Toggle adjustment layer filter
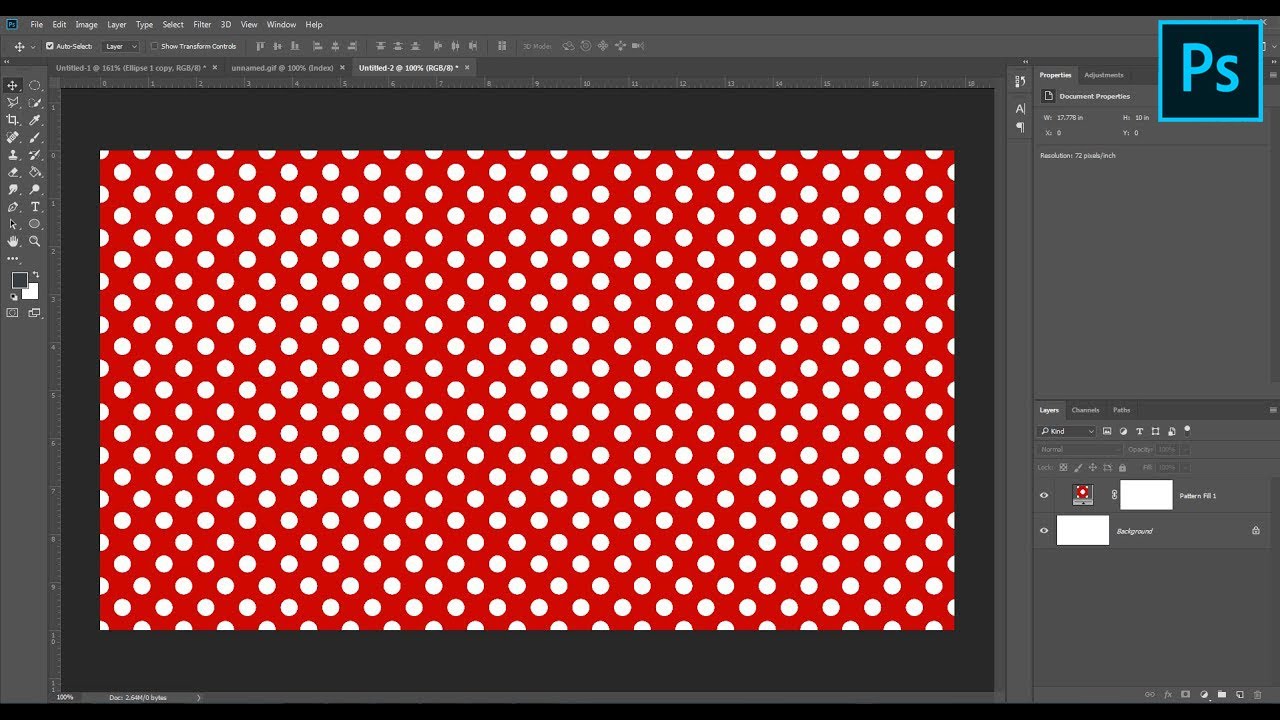 click(1123, 431)
